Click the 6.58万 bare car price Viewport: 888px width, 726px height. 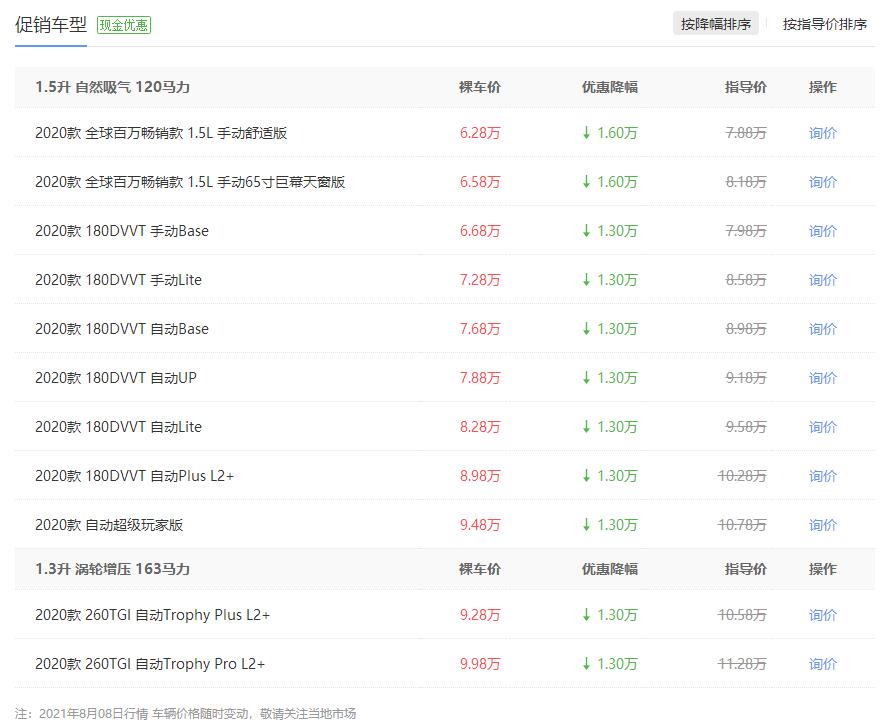(x=480, y=182)
